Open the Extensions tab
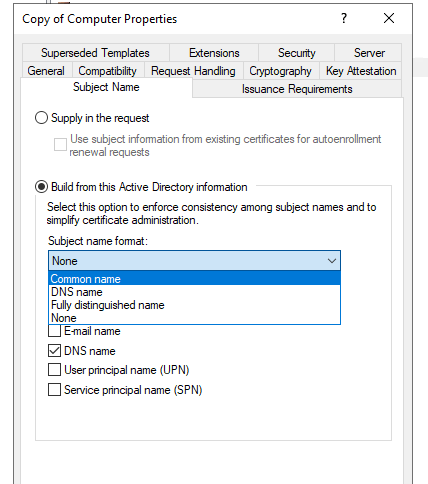 (x=214, y=53)
